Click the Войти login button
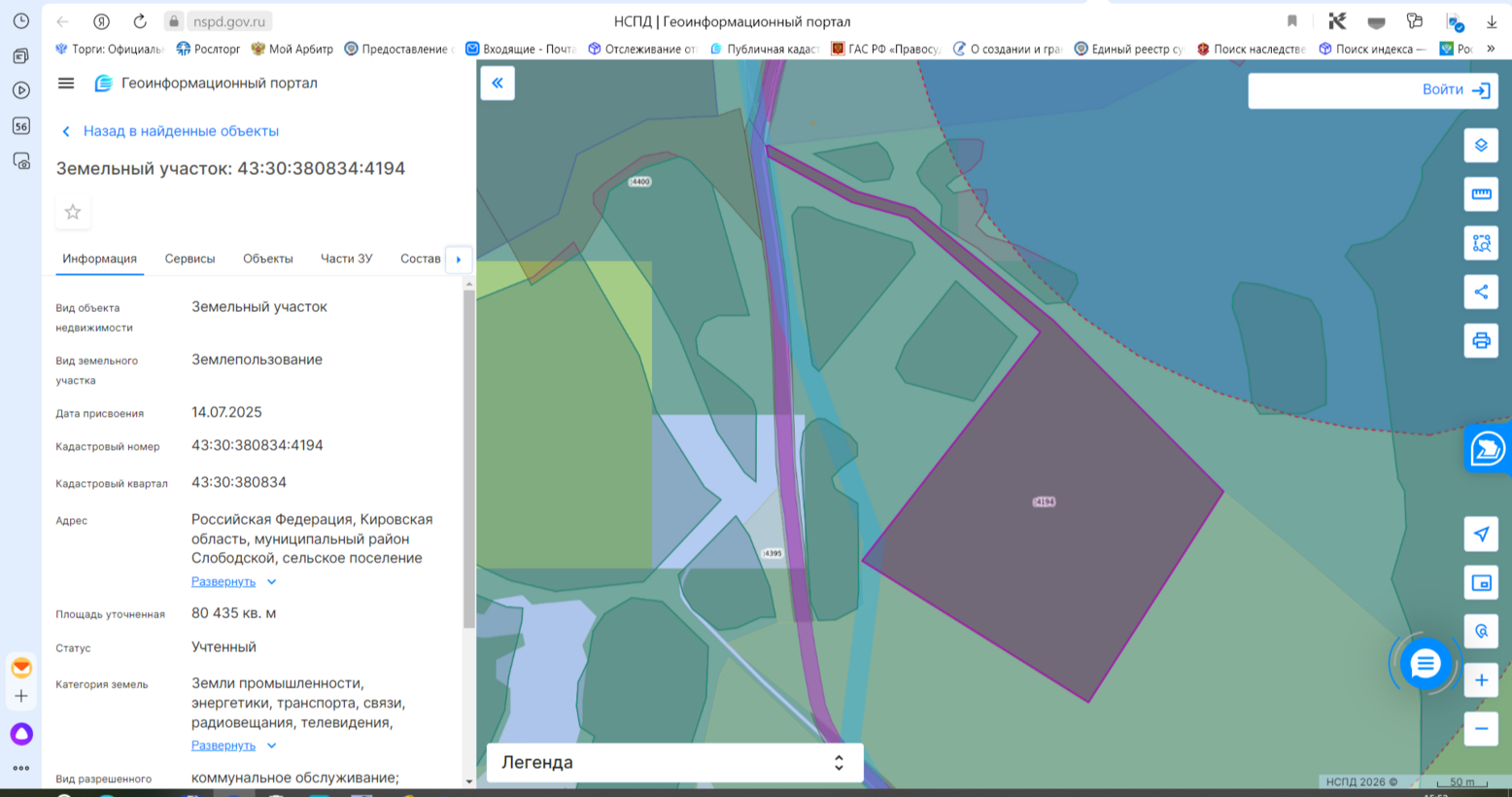Image resolution: width=1512 pixels, height=797 pixels. pos(1442,89)
